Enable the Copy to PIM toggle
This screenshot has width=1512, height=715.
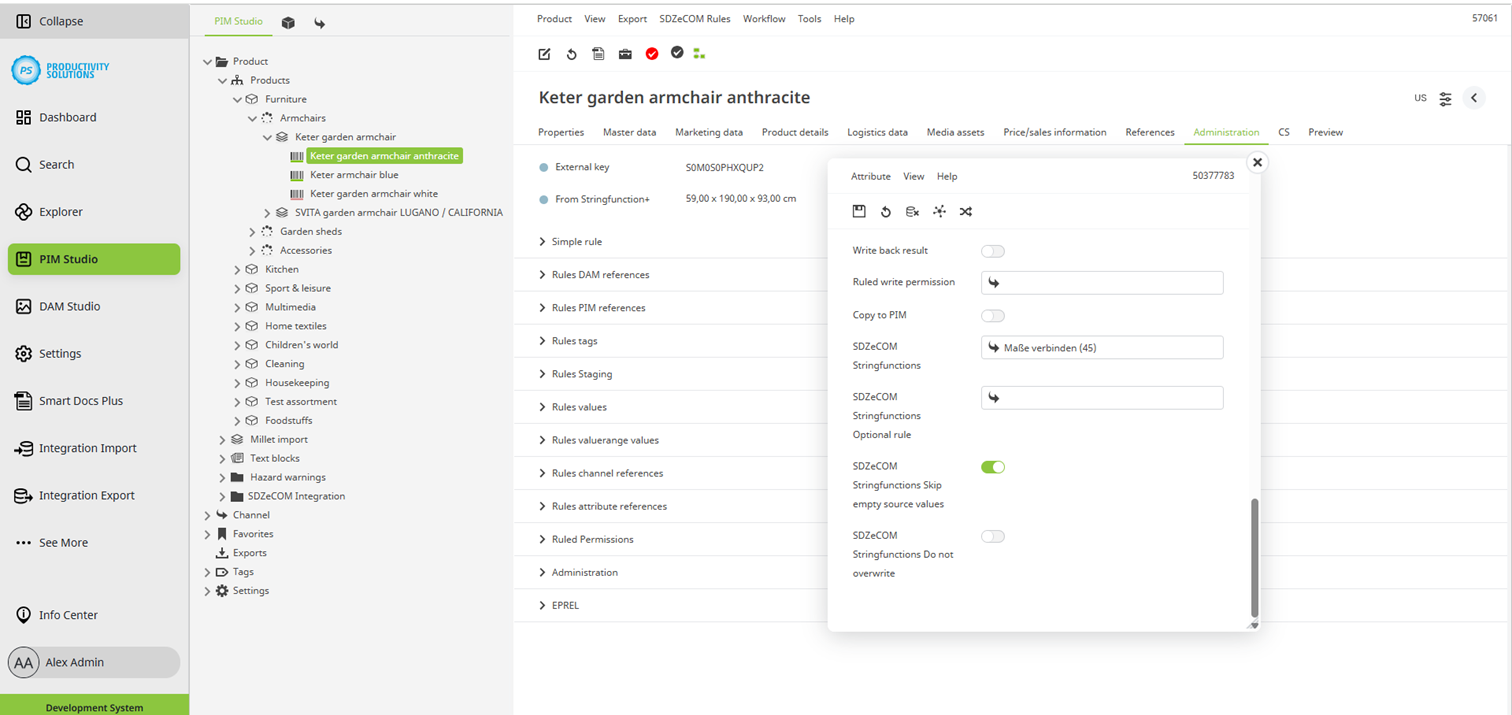coord(992,315)
